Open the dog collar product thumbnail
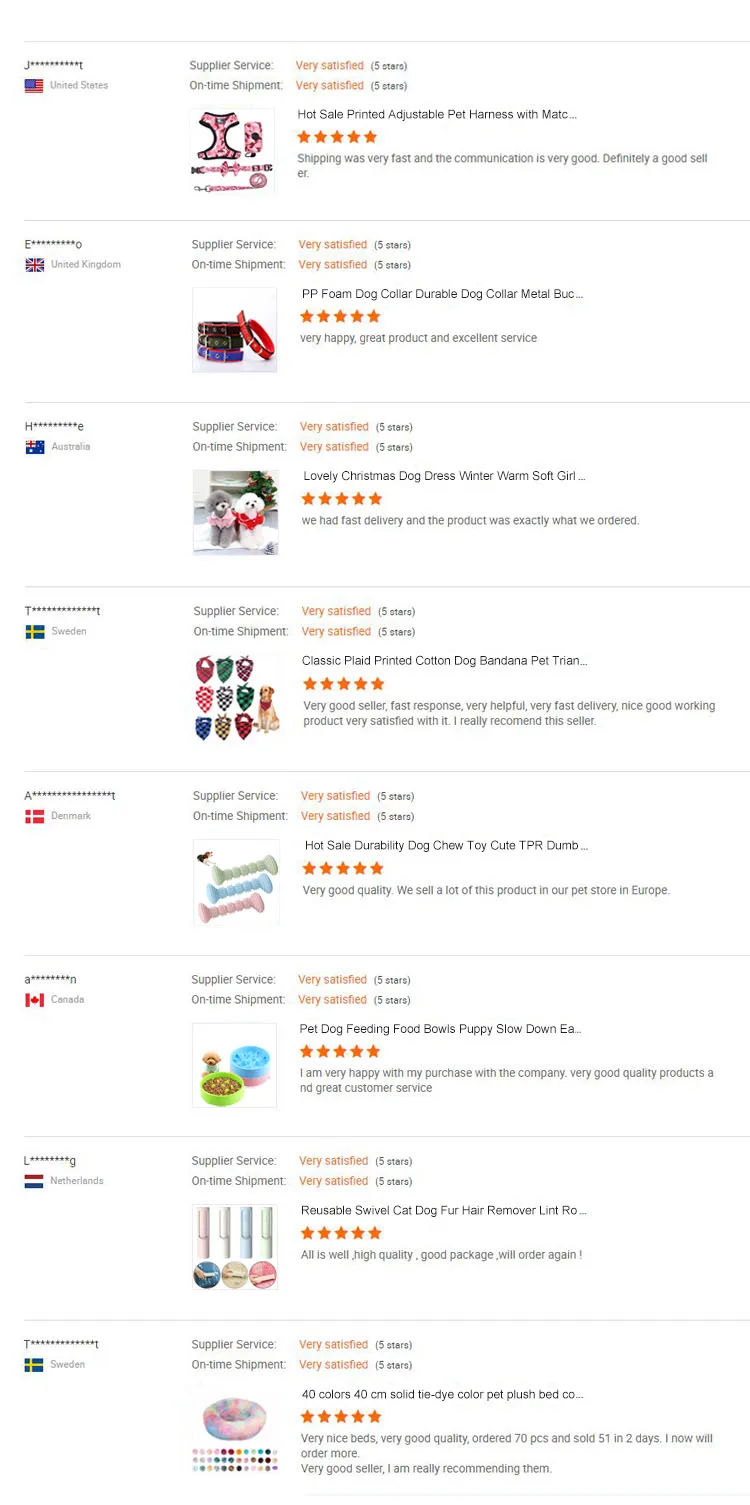The image size is (750, 1505). pos(234,330)
